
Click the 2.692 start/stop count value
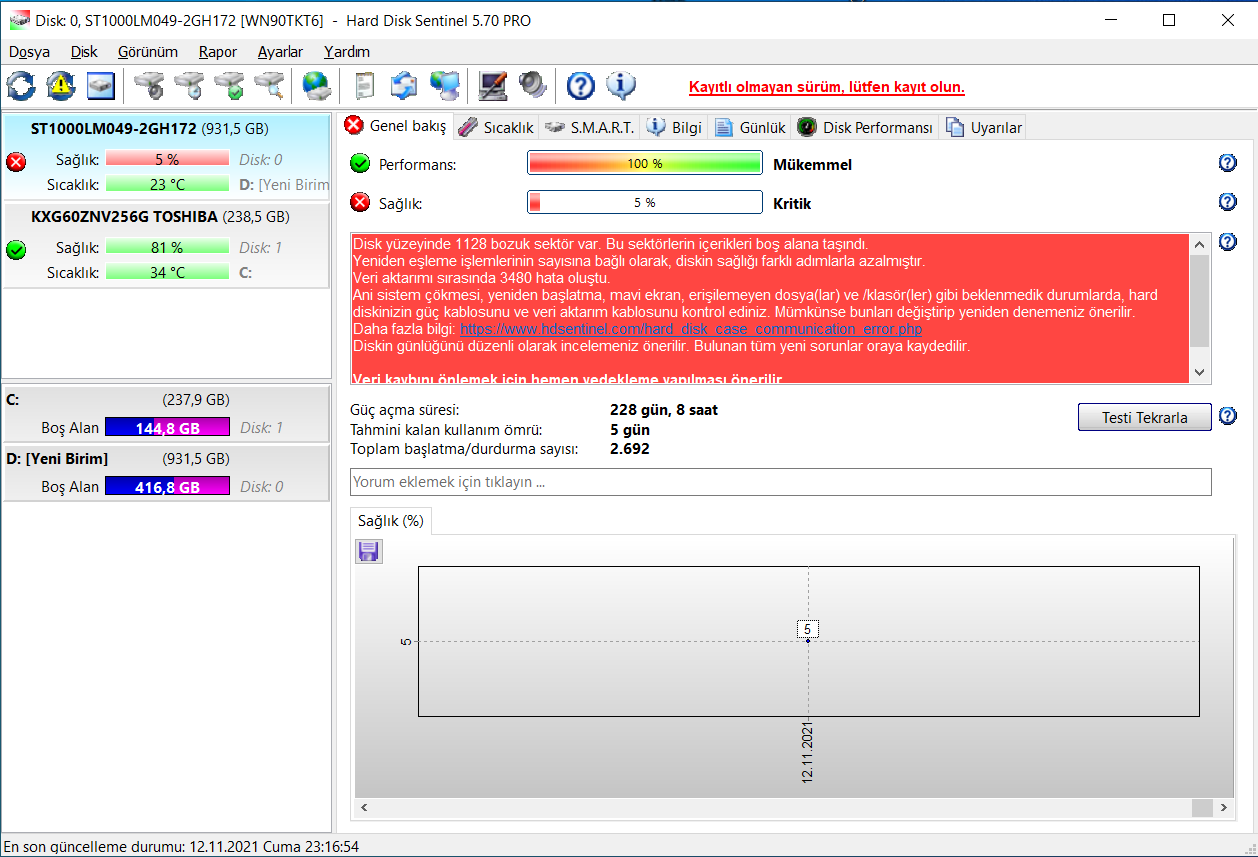coord(630,449)
